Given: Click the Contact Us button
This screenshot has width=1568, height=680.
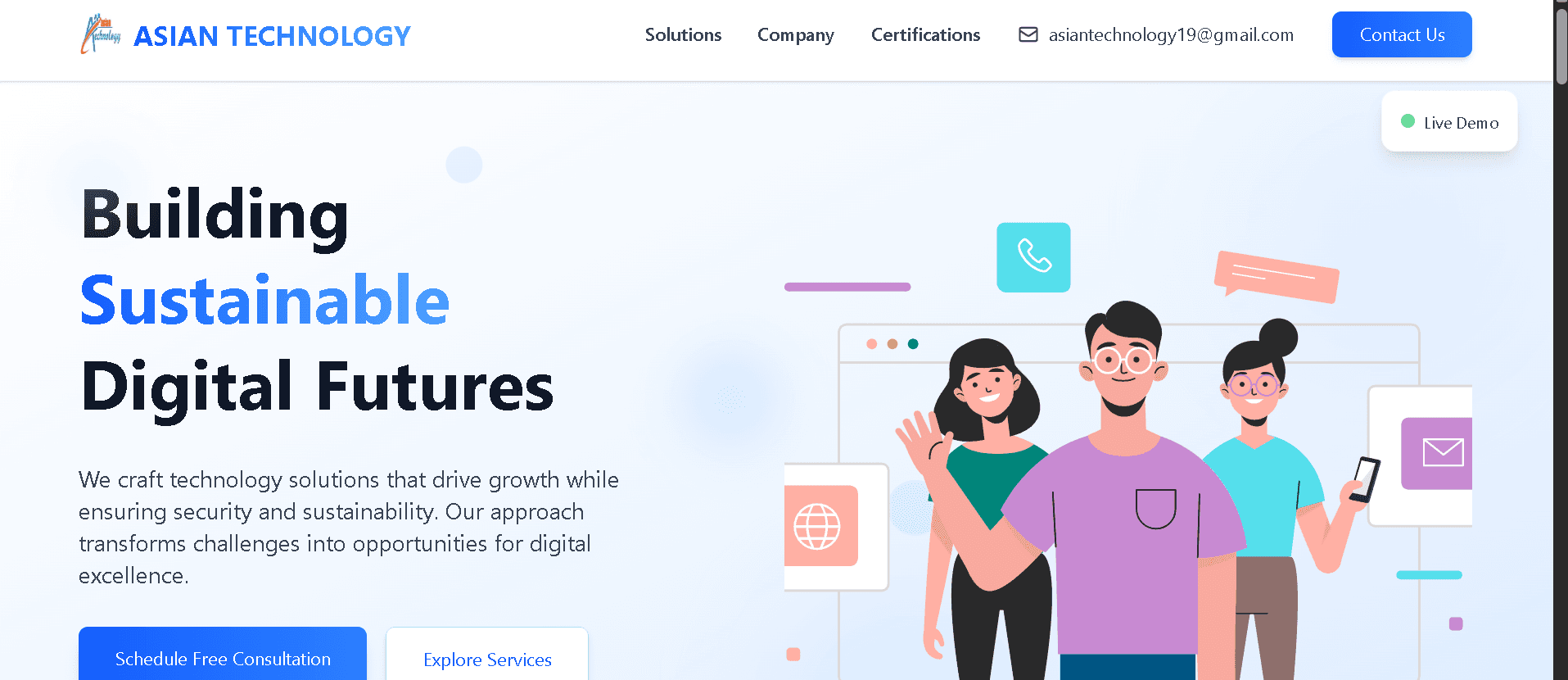Looking at the screenshot, I should [1402, 34].
